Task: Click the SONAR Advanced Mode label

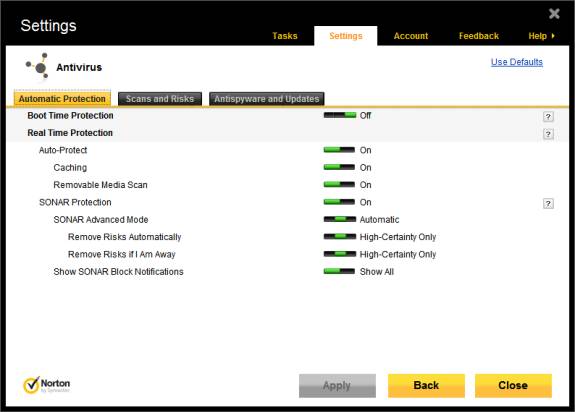Action: tap(101, 220)
